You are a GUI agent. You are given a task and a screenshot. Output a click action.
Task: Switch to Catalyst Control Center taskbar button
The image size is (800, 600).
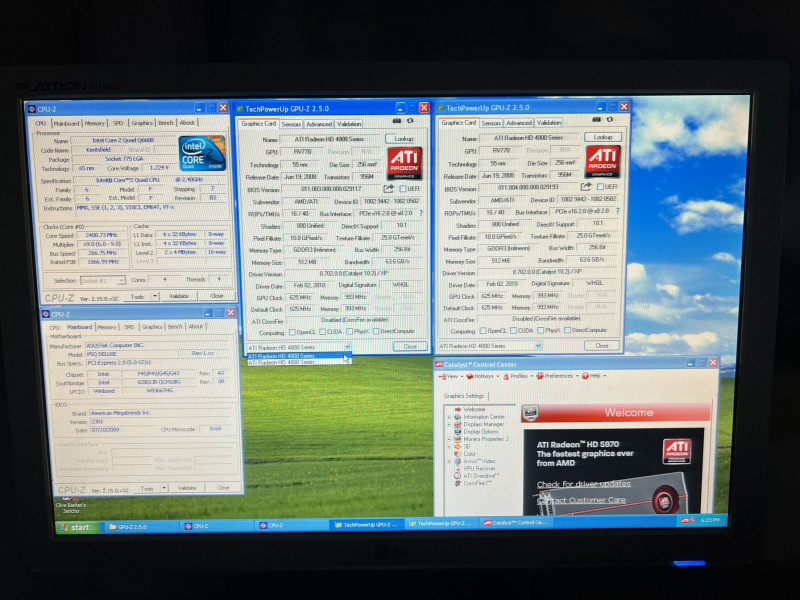[517, 522]
